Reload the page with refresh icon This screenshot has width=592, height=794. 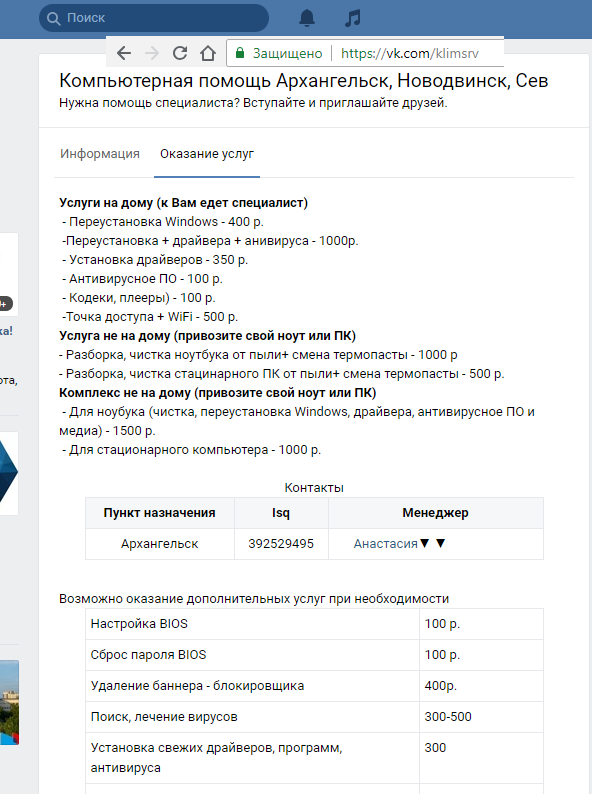coord(180,53)
